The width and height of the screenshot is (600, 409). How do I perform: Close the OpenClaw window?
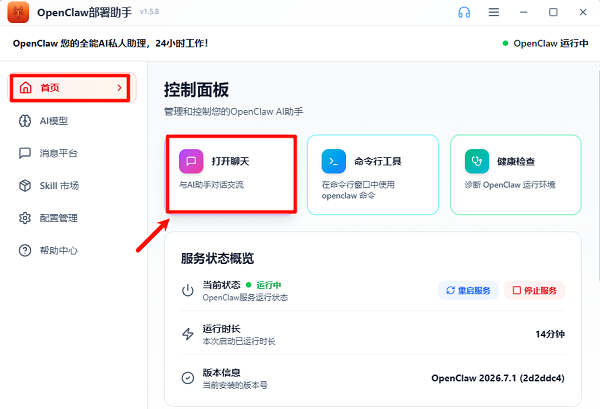[583, 12]
